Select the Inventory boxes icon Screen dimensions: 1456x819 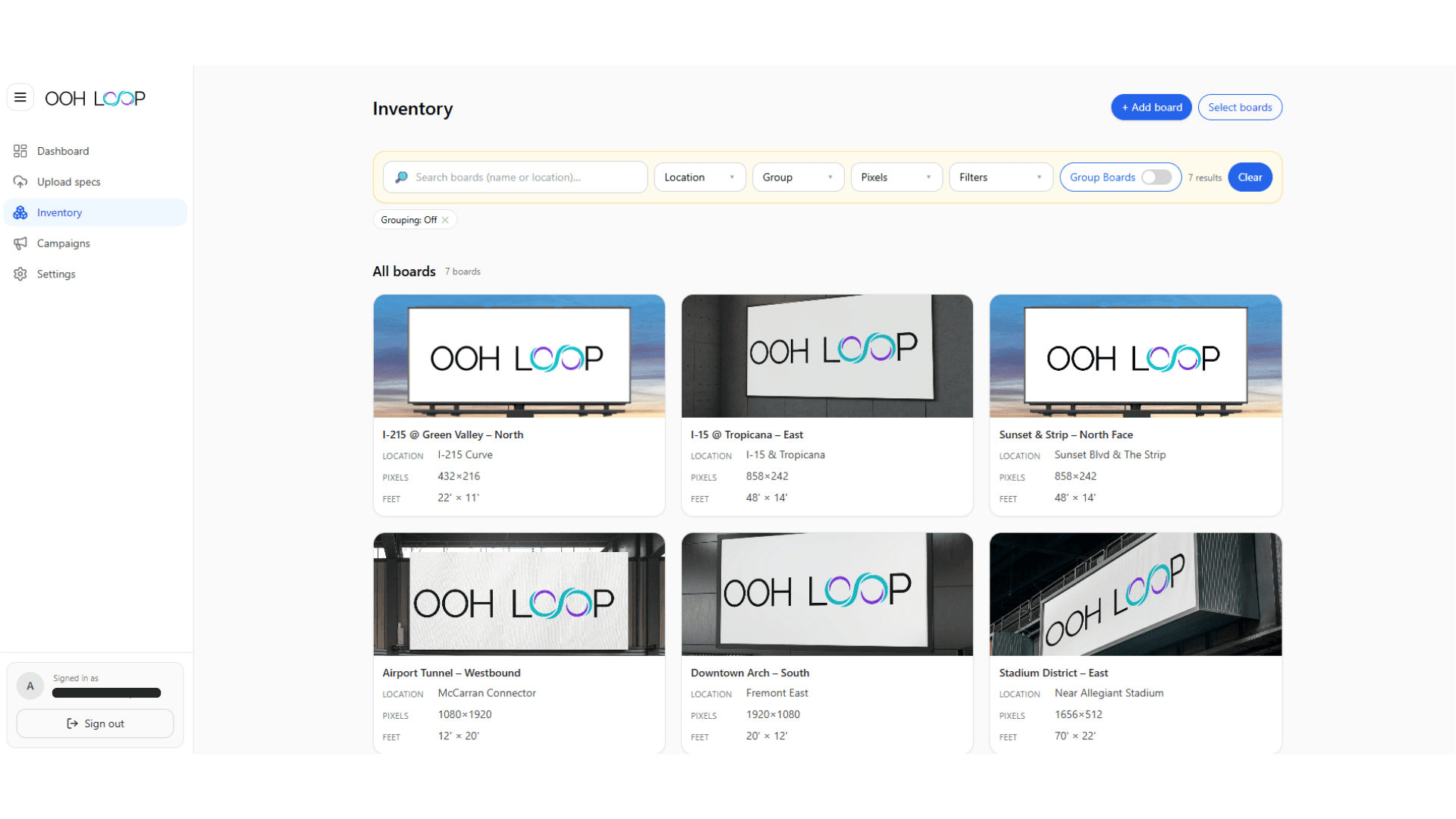[20, 212]
